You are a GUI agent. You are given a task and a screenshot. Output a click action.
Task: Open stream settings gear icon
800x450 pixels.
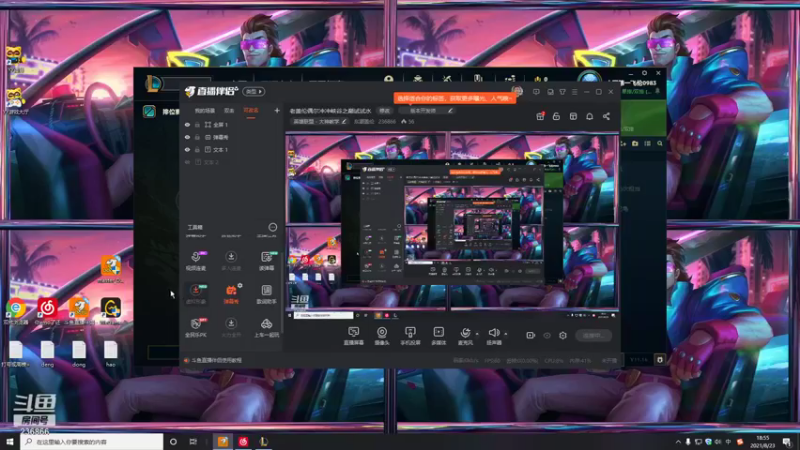[563, 336]
